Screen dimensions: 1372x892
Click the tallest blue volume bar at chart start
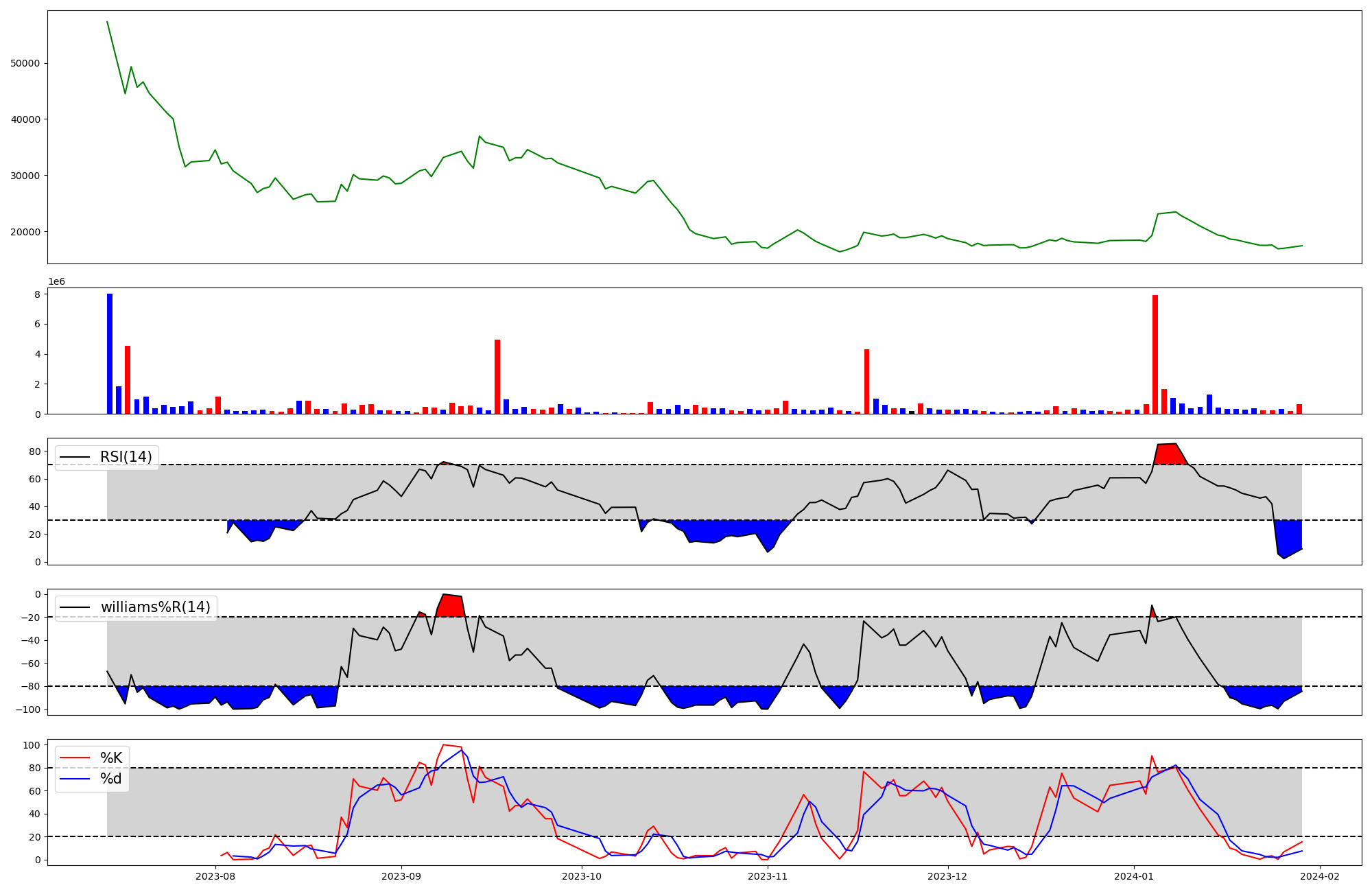click(x=110, y=354)
